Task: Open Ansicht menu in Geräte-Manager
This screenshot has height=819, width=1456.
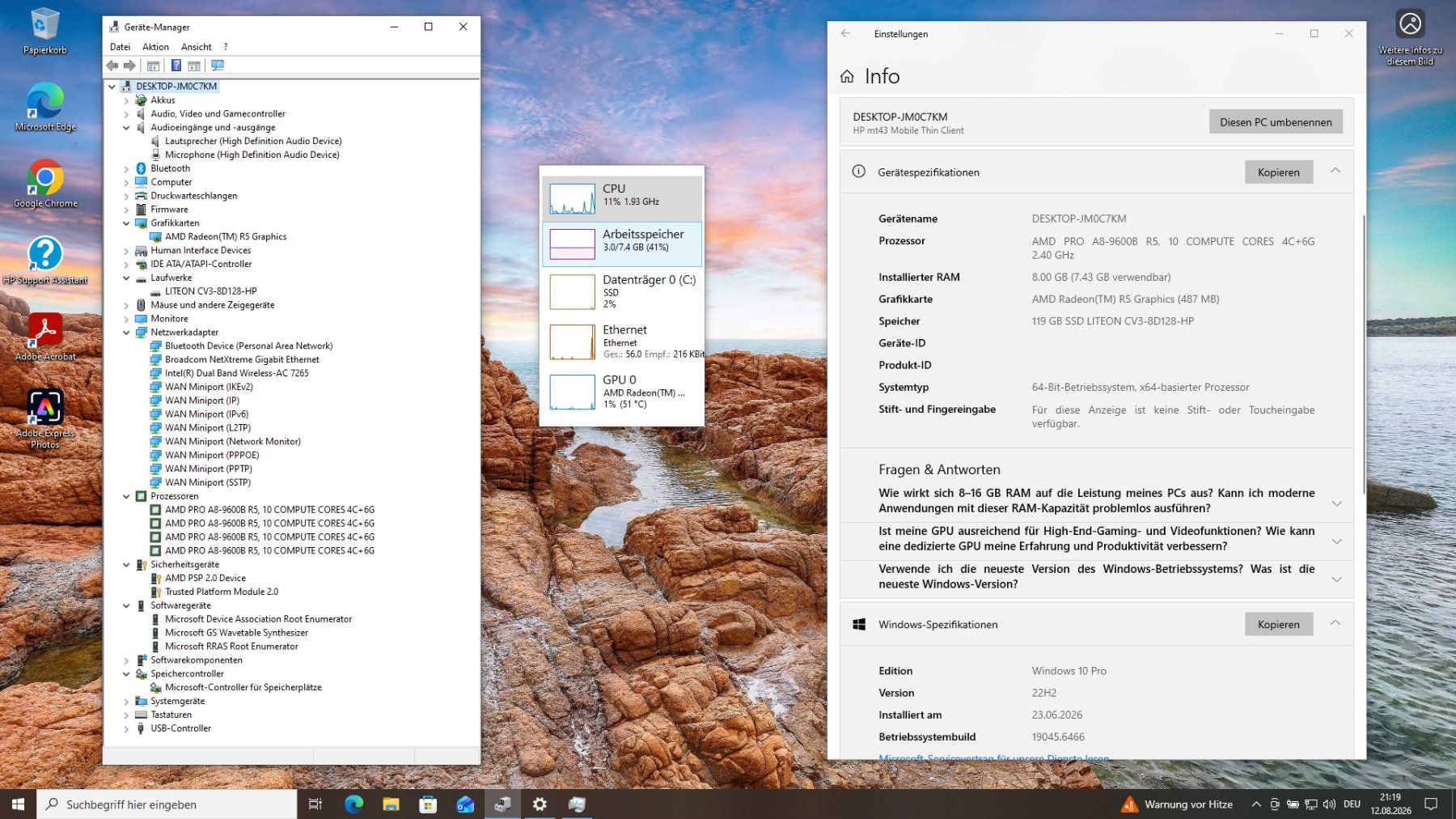Action: pyautogui.click(x=196, y=47)
